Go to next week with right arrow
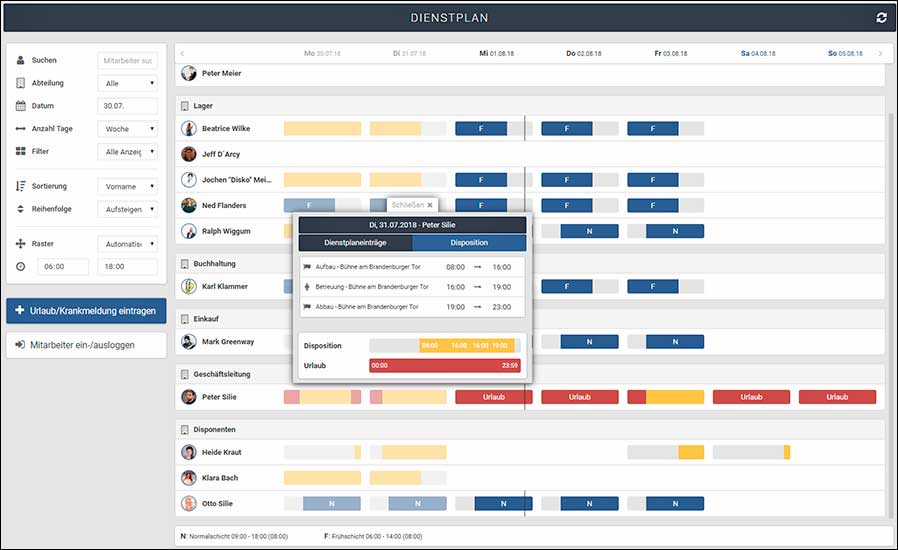Image resolution: width=898 pixels, height=550 pixels. [880, 53]
